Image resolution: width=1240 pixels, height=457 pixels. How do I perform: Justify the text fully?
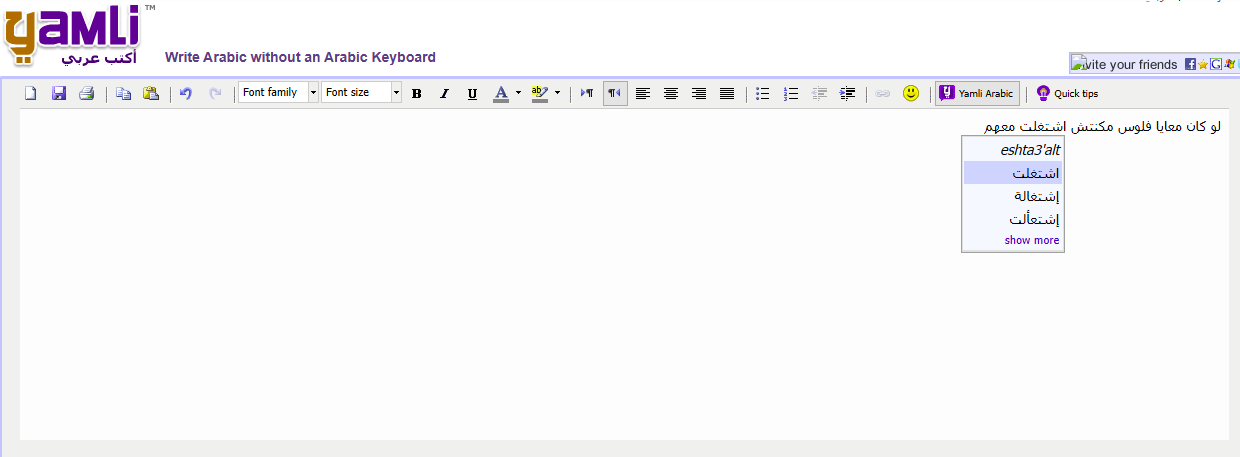click(x=727, y=93)
